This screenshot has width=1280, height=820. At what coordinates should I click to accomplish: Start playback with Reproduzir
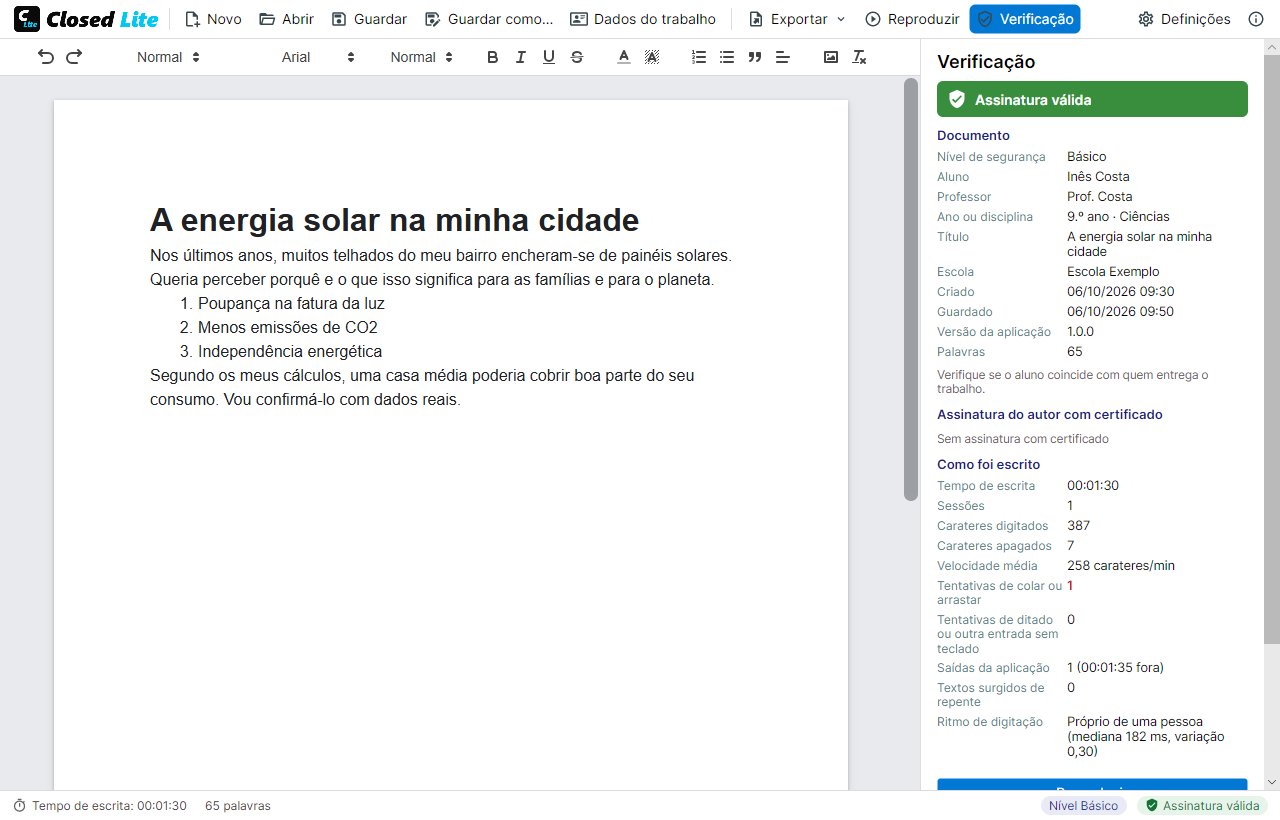click(x=912, y=19)
